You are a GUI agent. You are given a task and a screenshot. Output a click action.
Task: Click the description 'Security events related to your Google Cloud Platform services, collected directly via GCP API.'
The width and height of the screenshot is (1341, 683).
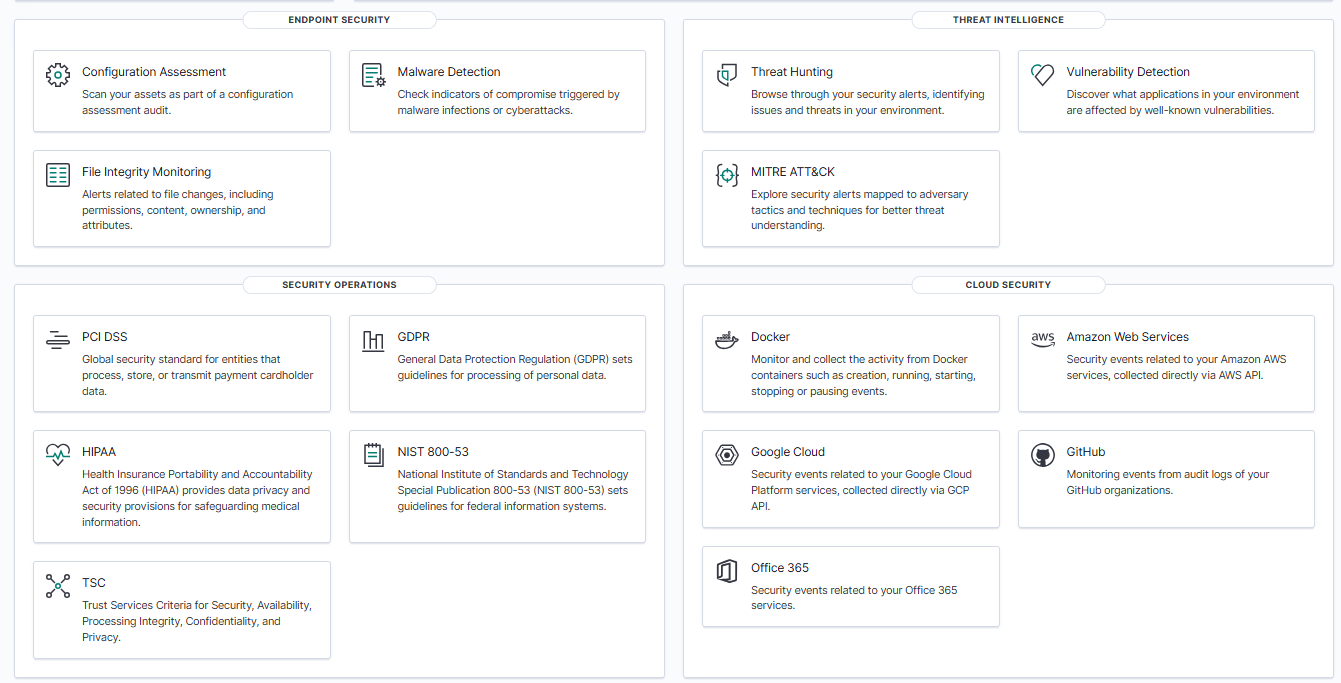coord(862,490)
